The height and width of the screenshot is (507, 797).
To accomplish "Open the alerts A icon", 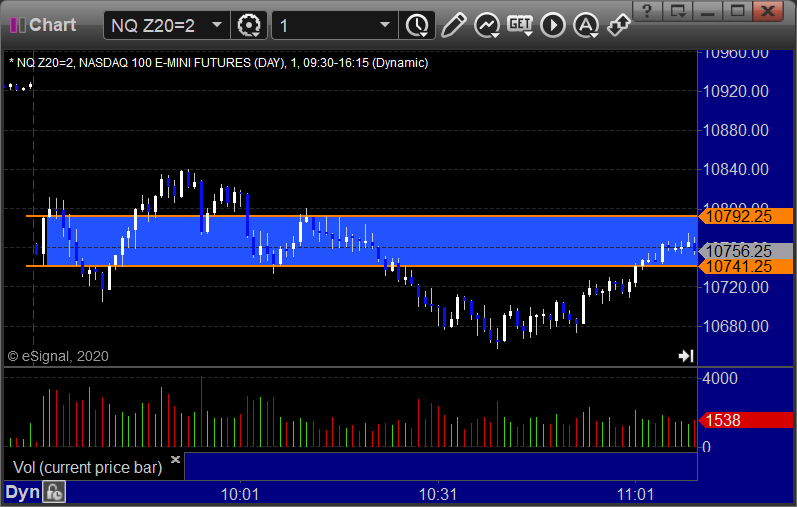I will 586,25.
